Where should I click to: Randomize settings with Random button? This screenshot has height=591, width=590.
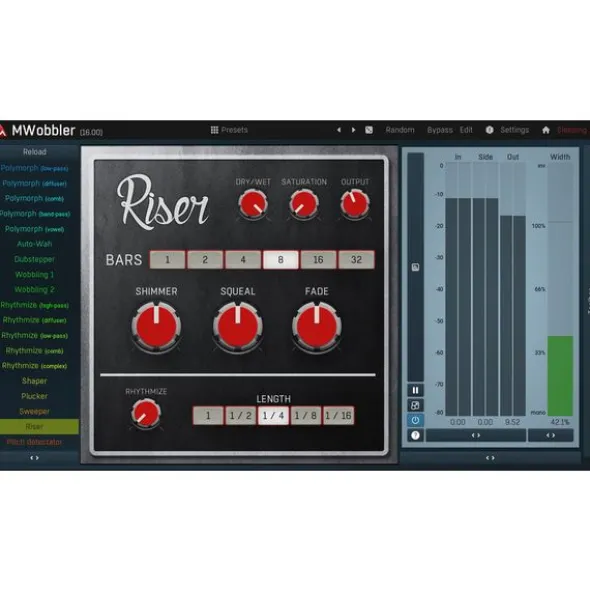coord(400,130)
